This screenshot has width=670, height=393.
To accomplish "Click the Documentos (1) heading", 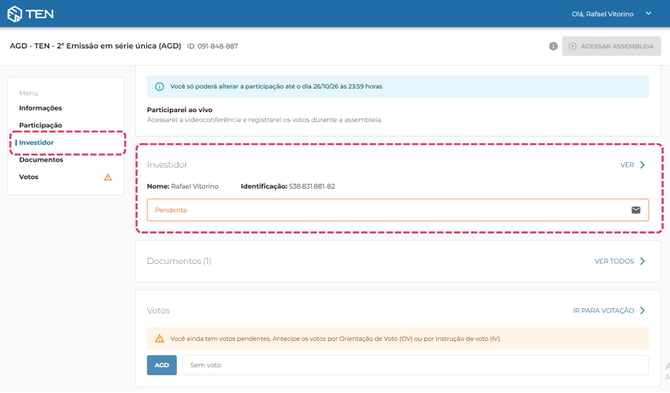I will point(179,261).
